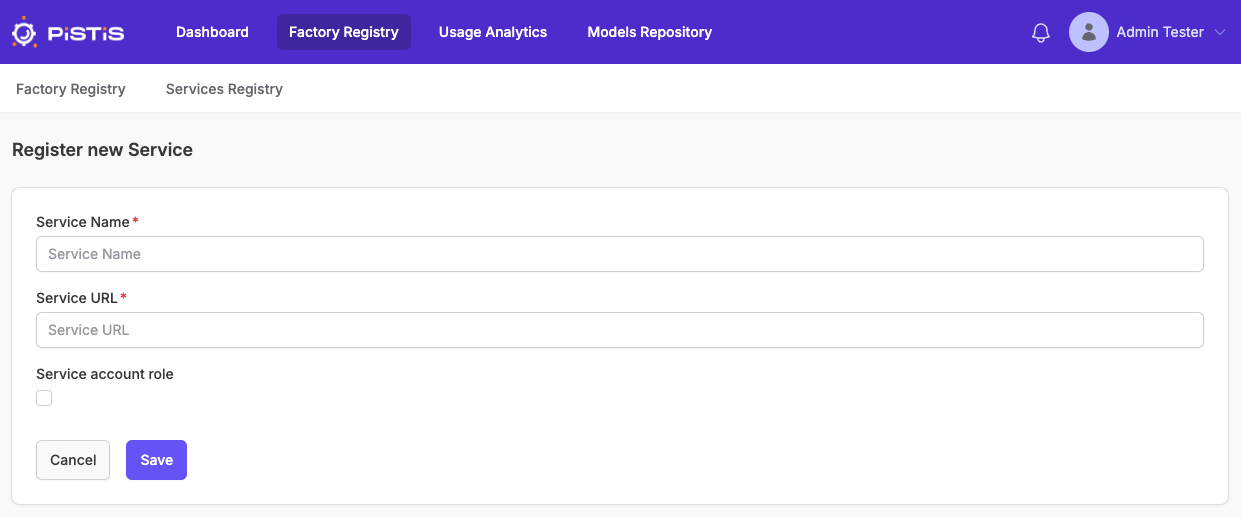Click the Service URL field label
Viewport: 1241px width, 517px height.
(x=77, y=298)
